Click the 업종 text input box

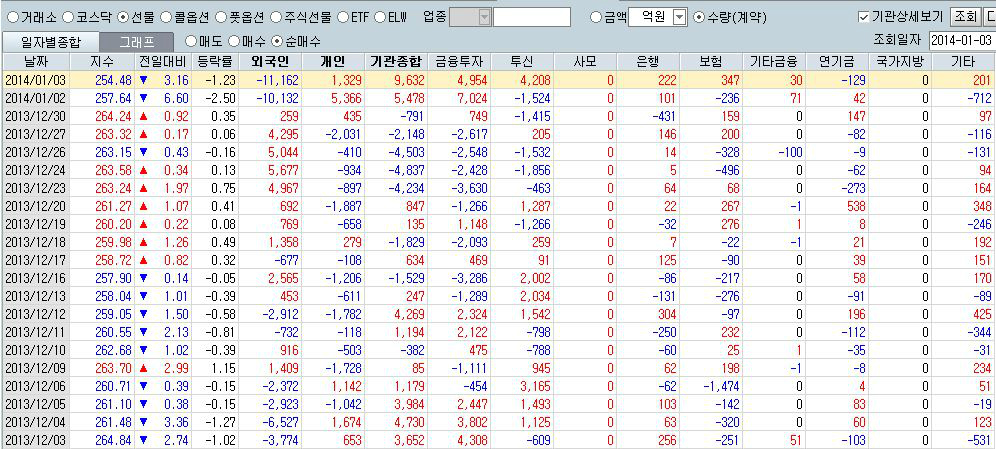(x=531, y=17)
